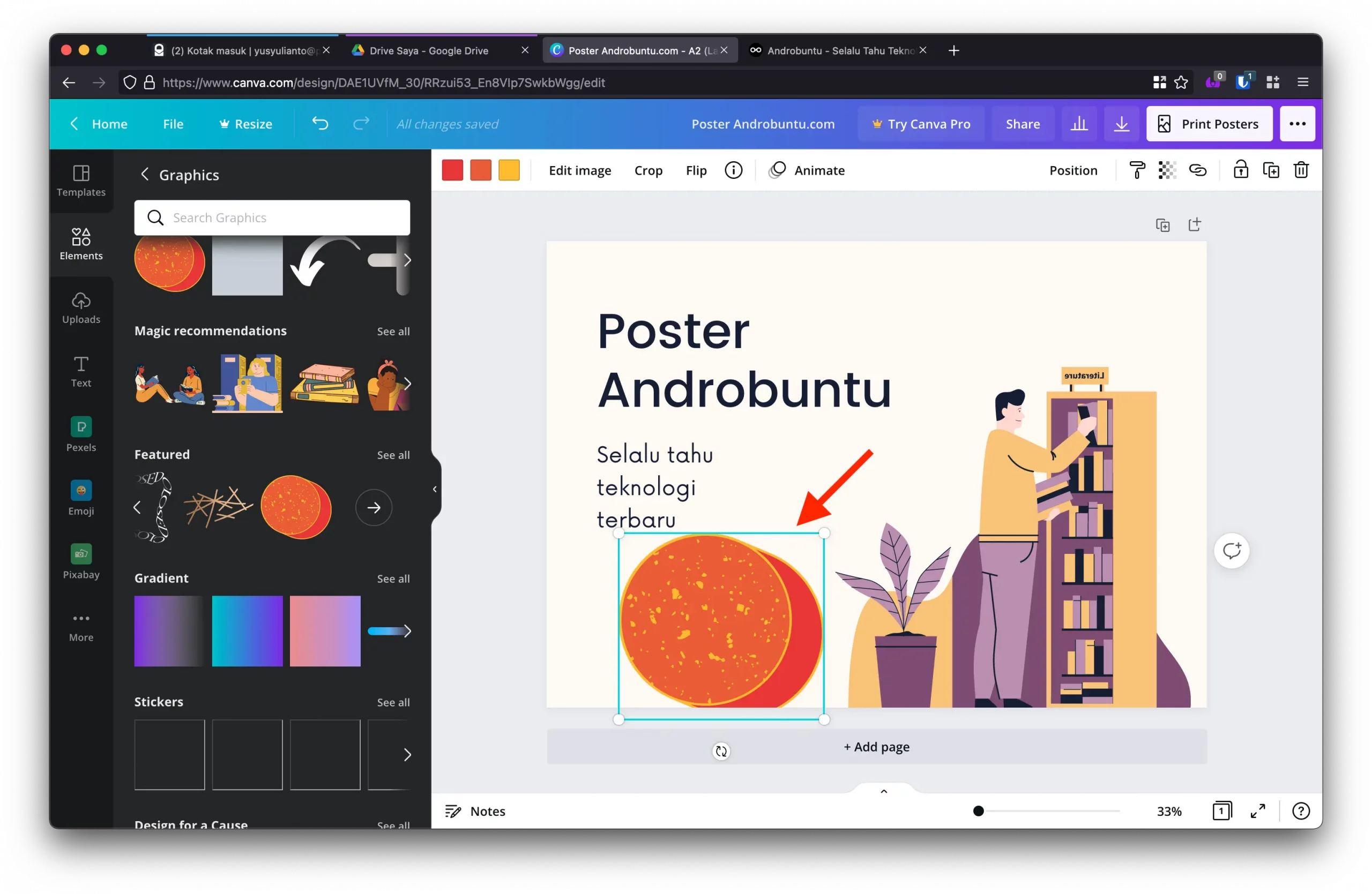The image size is (1372, 894).
Task: Open the File menu
Action: tap(173, 124)
